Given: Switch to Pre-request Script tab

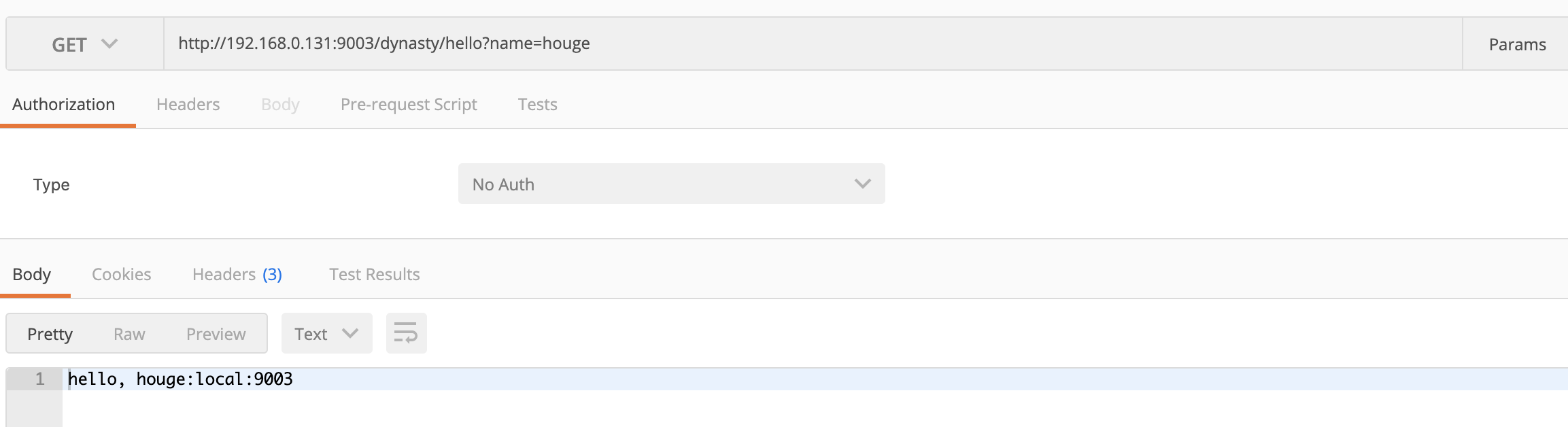Looking at the screenshot, I should 409,104.
